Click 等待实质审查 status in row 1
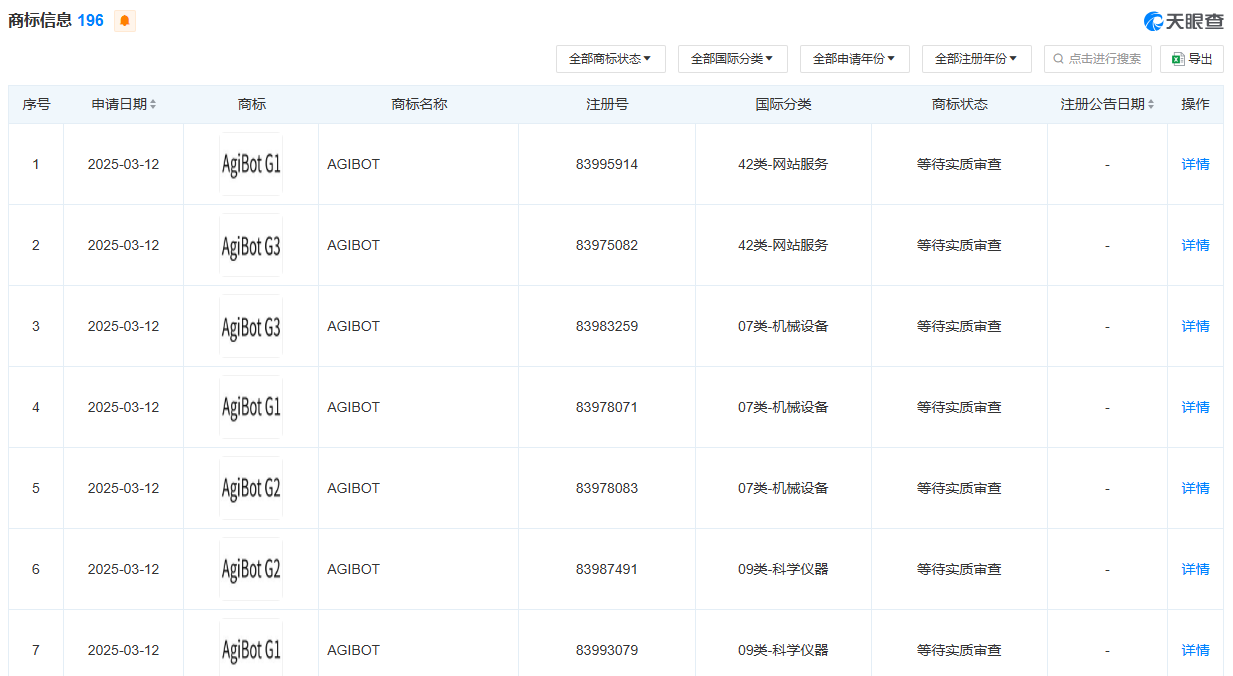The height and width of the screenshot is (676, 1233). pos(959,164)
